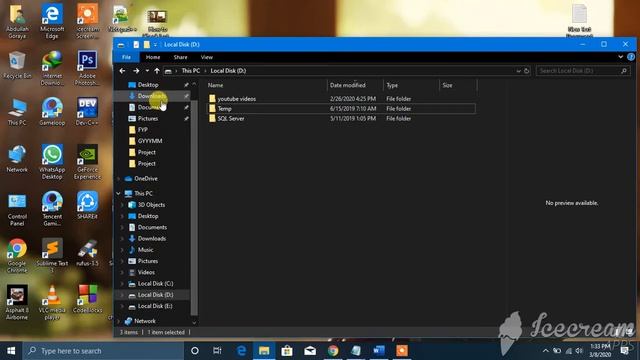The height and width of the screenshot is (360, 640).
Task: Select the Google Chrome desktop icon
Action: tap(17, 256)
